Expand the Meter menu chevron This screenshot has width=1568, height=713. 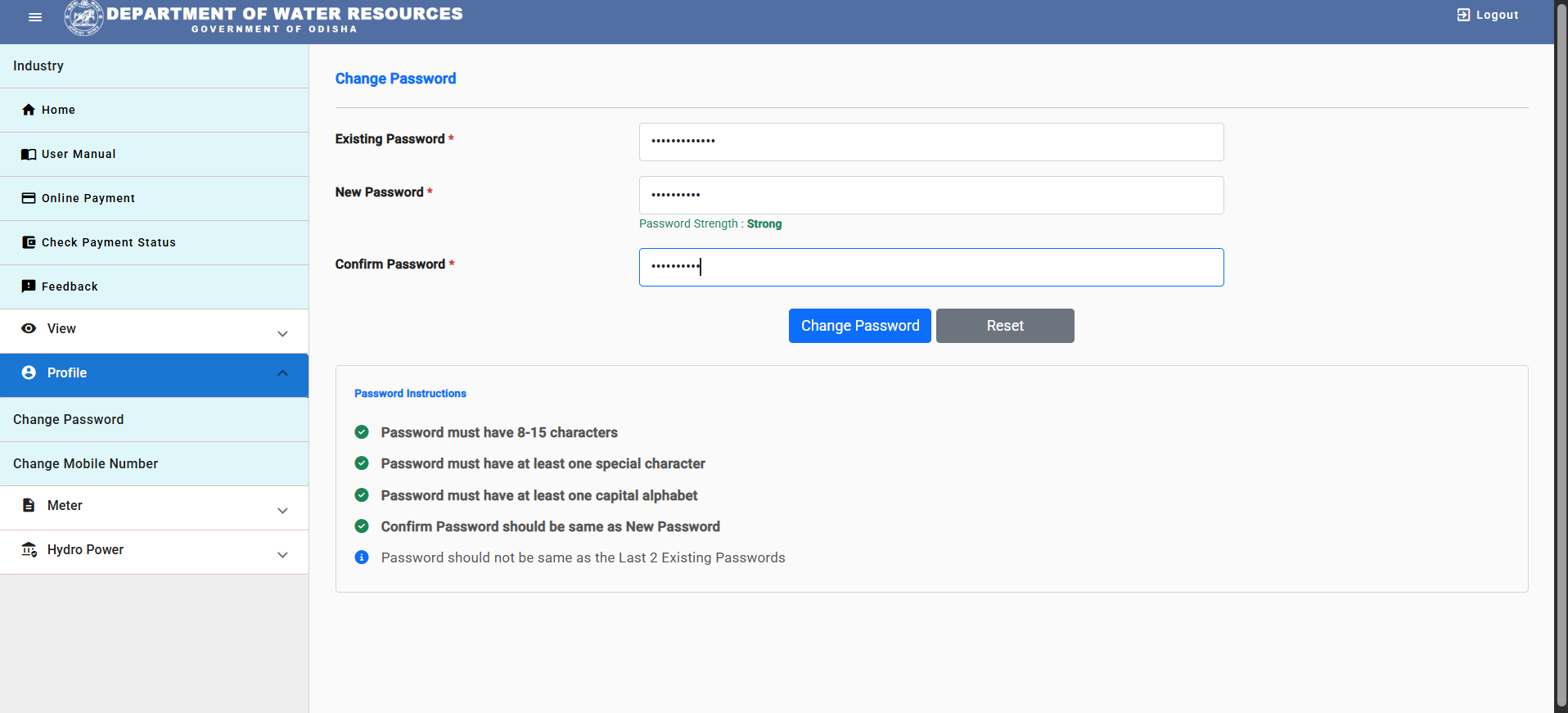tap(282, 510)
